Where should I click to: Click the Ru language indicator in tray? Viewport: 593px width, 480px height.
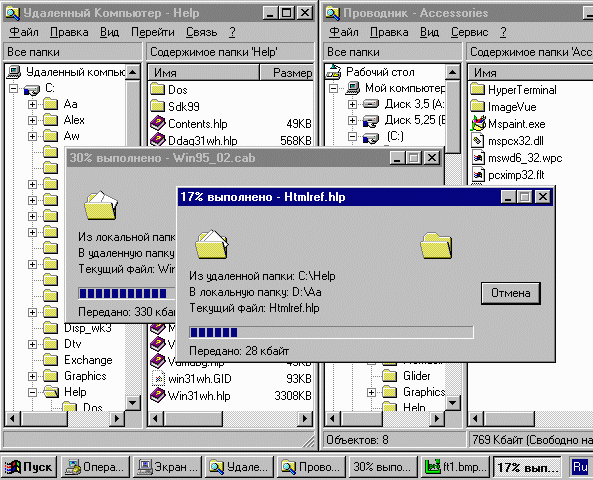(x=580, y=467)
